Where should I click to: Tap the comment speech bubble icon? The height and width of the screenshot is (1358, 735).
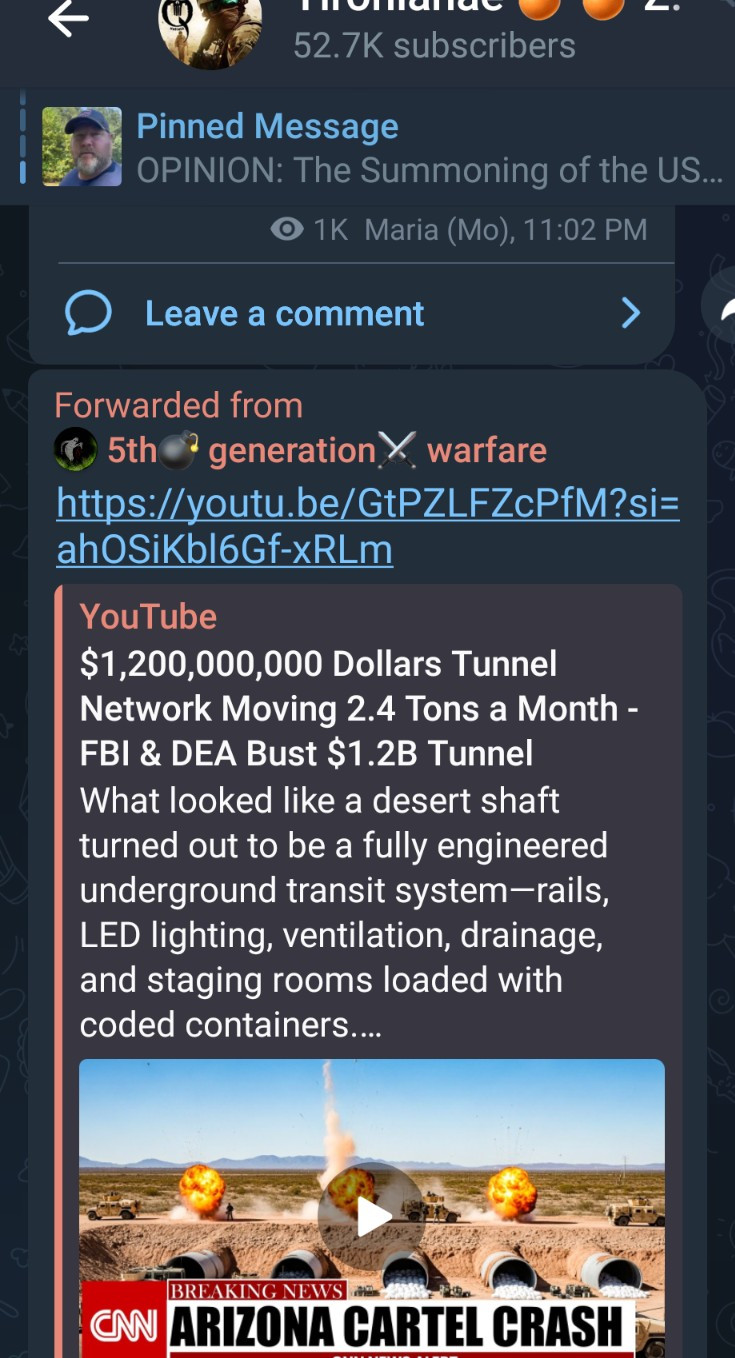click(88, 314)
